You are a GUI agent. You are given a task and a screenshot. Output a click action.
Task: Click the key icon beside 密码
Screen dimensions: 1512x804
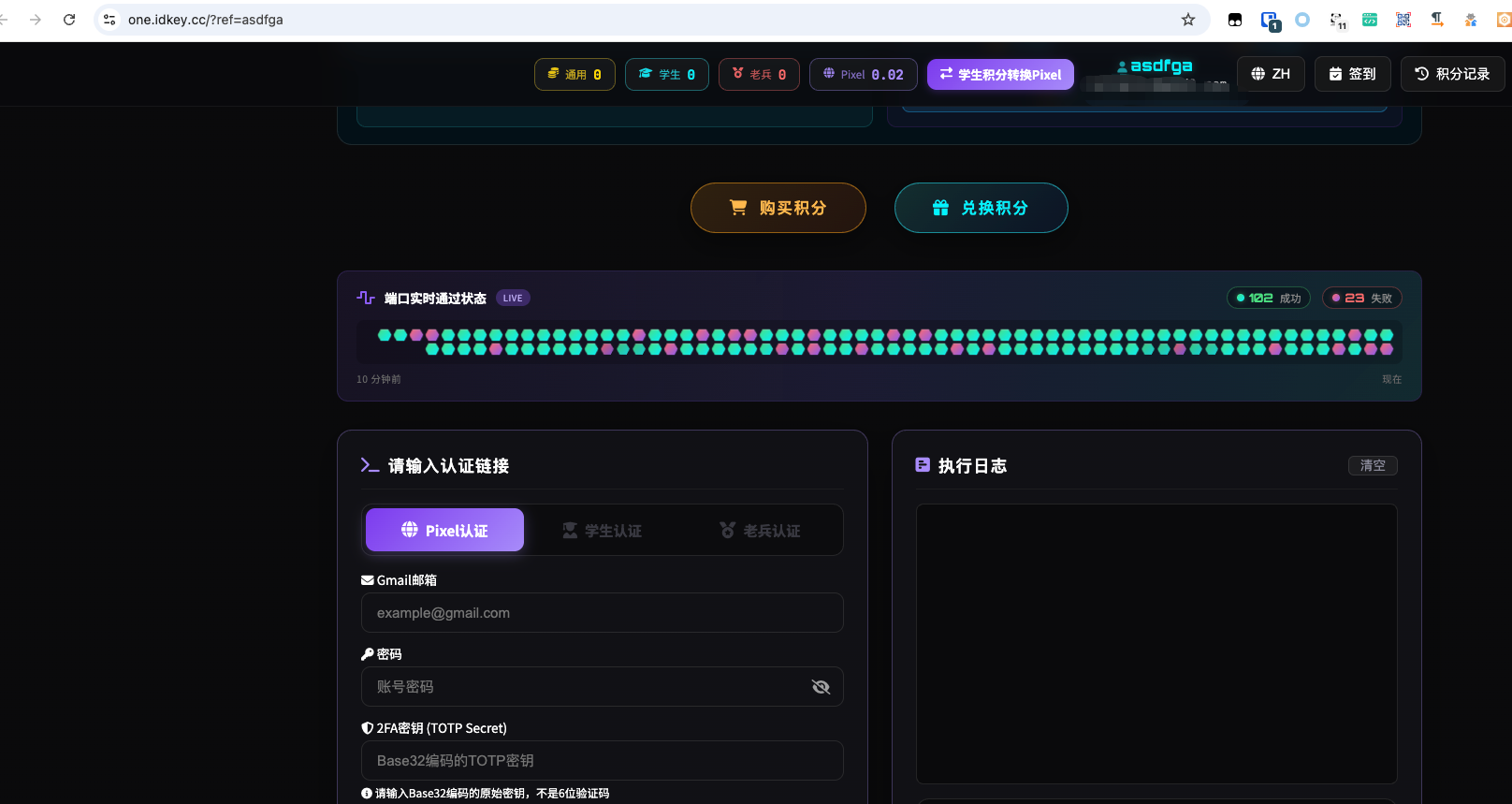tap(368, 654)
